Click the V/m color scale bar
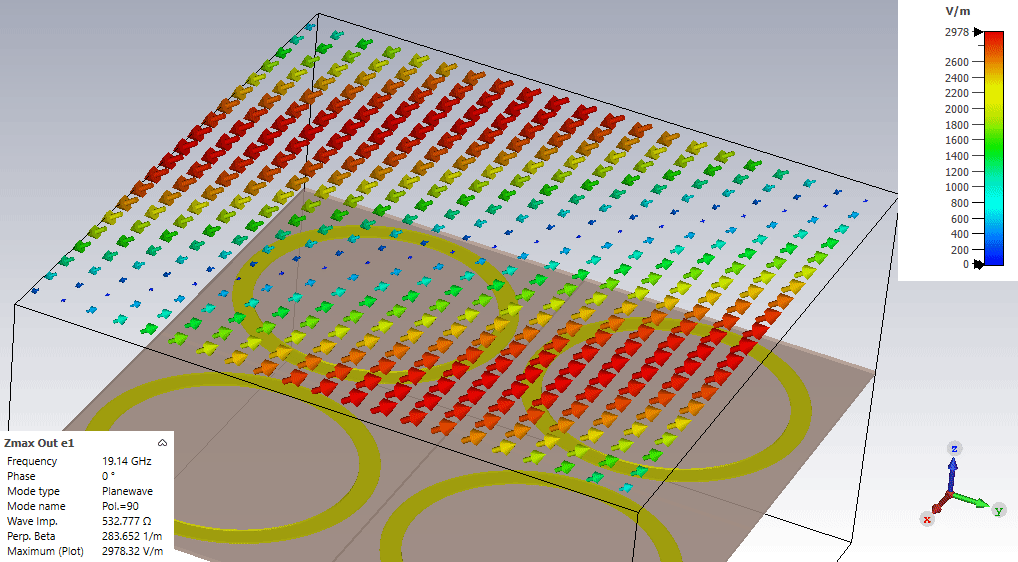Image resolution: width=1018 pixels, height=562 pixels. pos(994,148)
